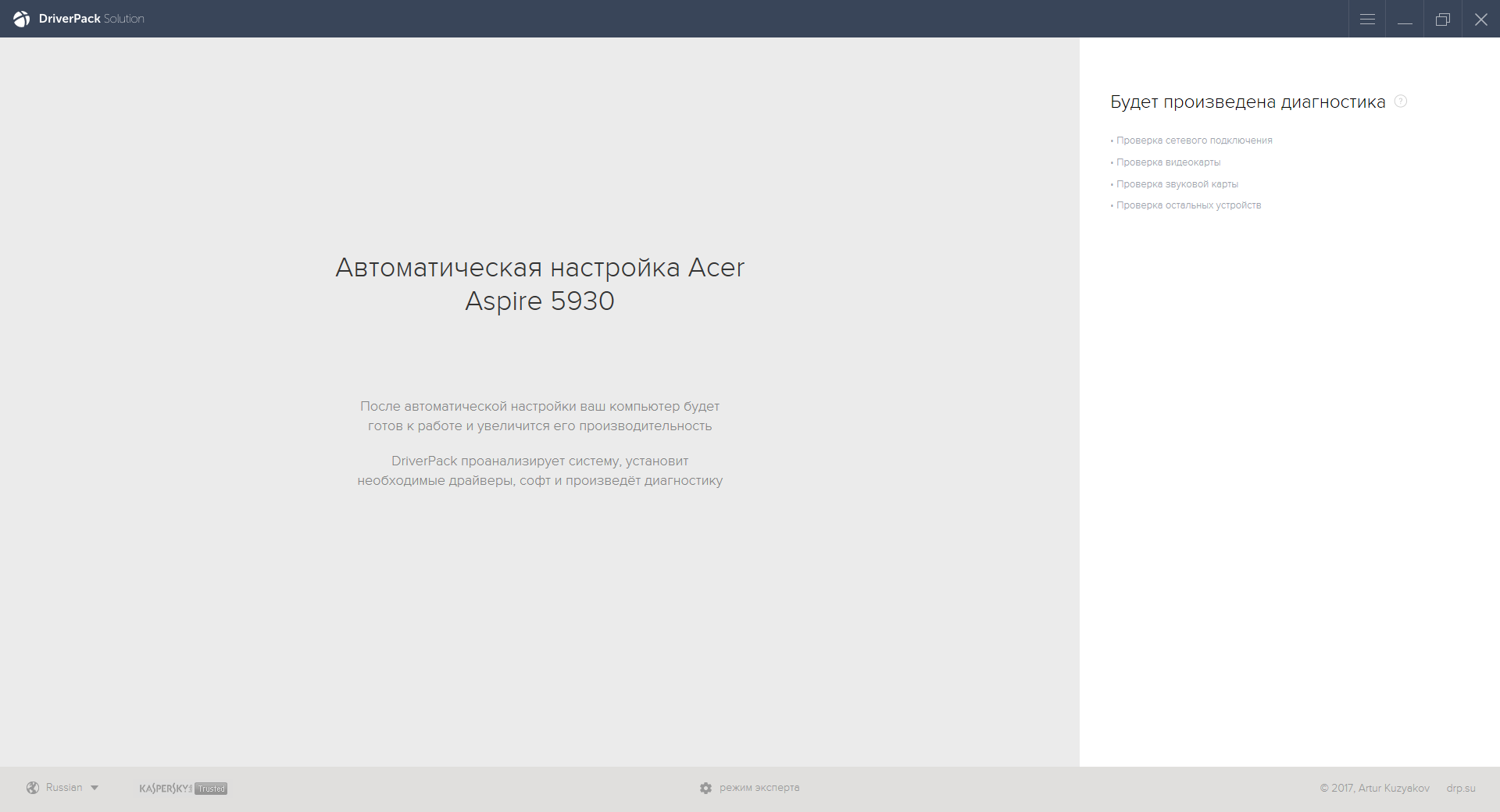Select Проверка видеокарты item

click(x=1168, y=162)
